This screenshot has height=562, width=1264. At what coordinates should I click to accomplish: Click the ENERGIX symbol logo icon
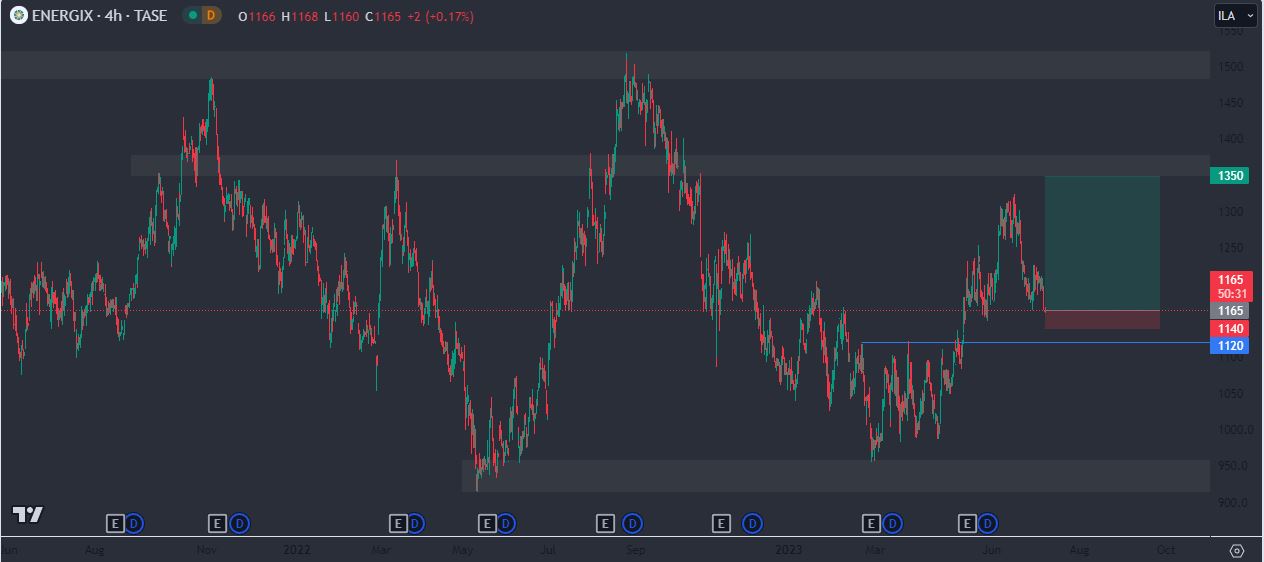click(x=18, y=16)
